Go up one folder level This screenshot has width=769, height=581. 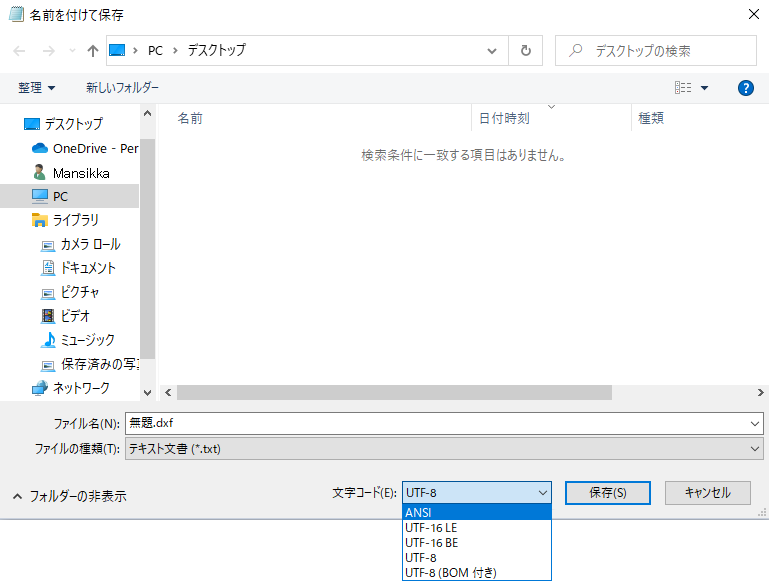point(93,51)
